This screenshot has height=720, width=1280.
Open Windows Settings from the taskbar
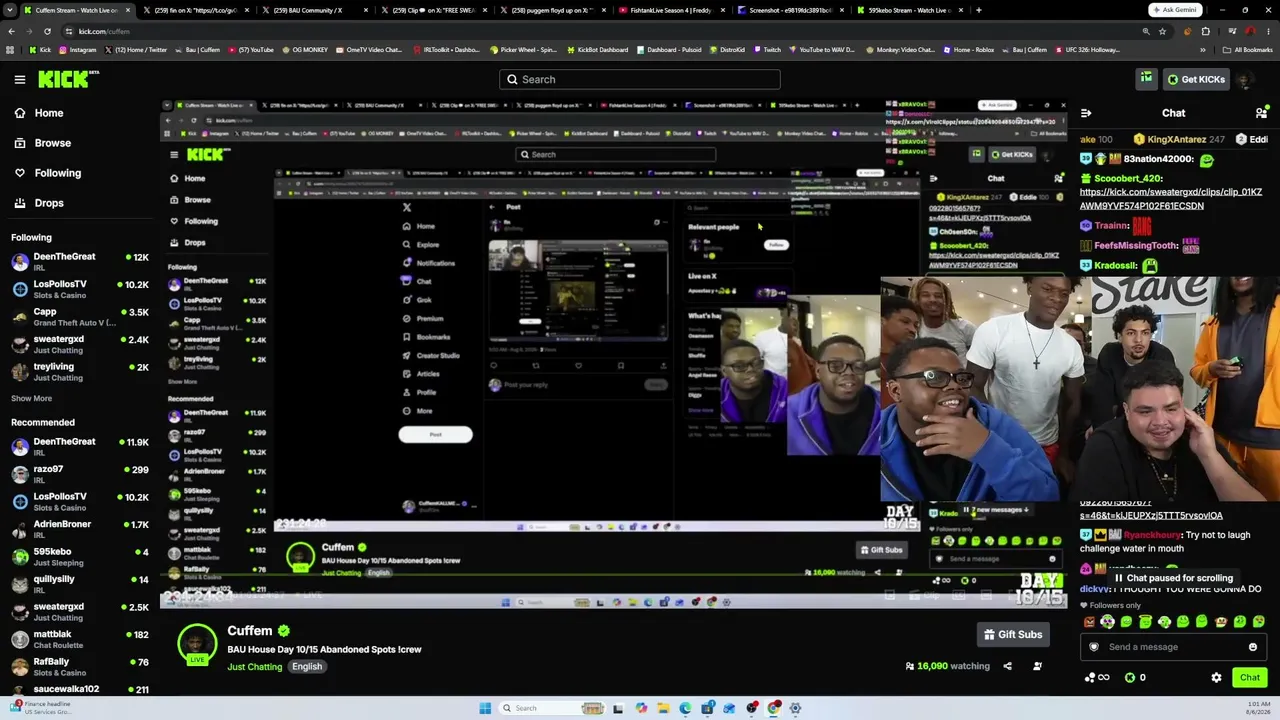[x=795, y=708]
